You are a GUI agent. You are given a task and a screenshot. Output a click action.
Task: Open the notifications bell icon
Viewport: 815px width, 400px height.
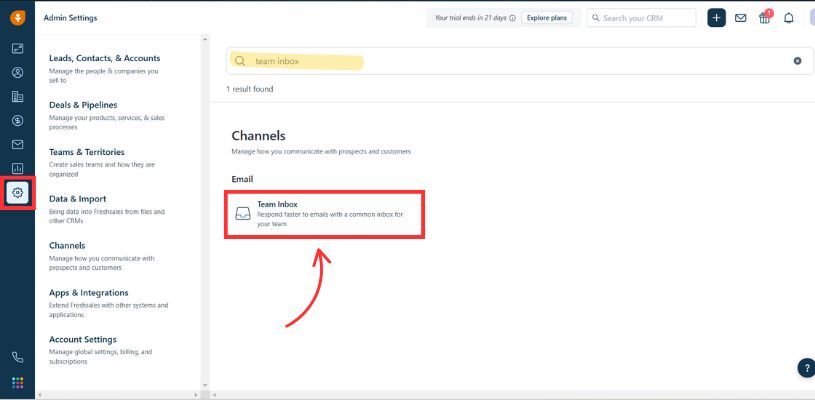click(788, 18)
